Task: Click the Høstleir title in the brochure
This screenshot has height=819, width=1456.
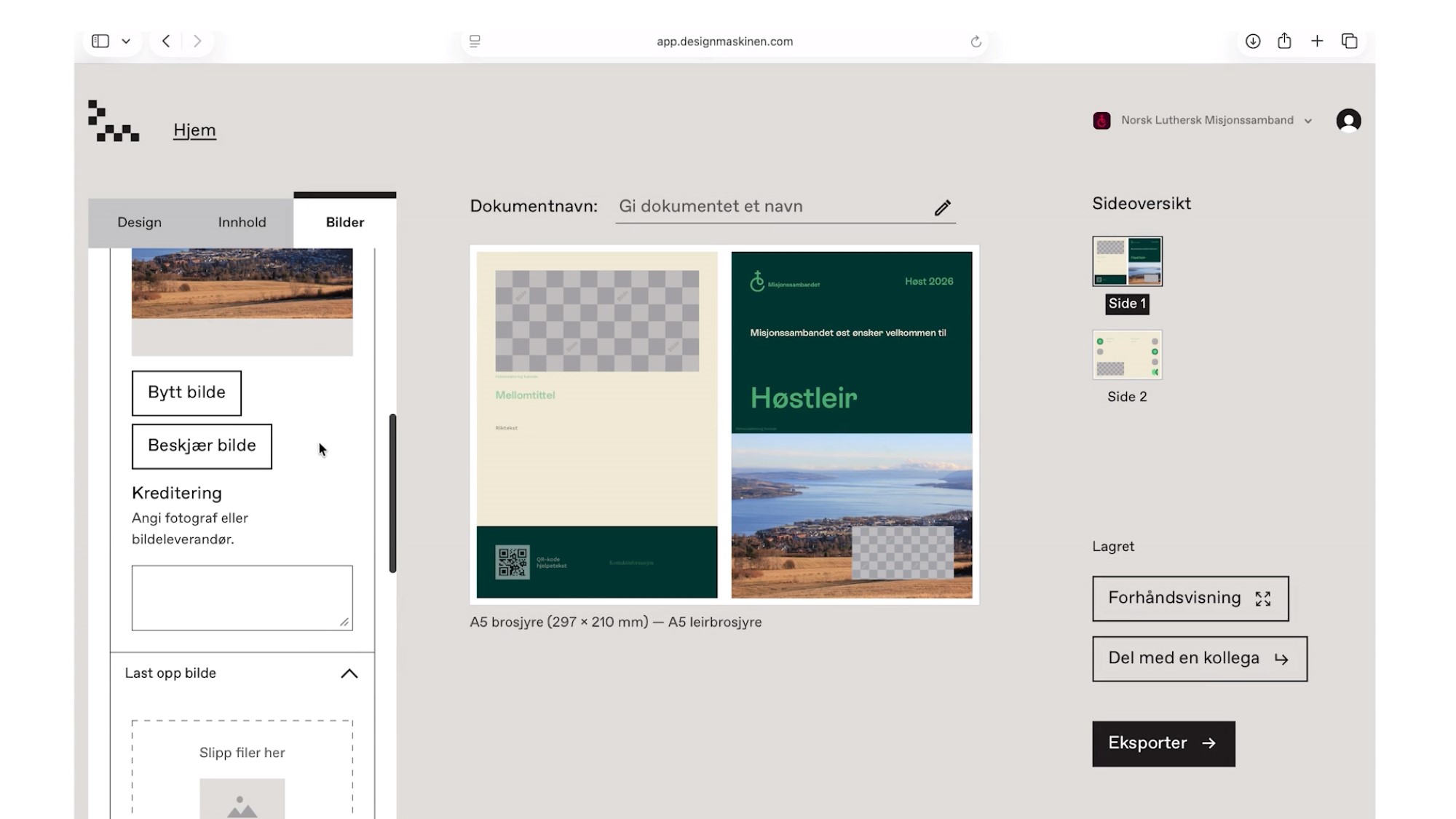Action: (804, 398)
